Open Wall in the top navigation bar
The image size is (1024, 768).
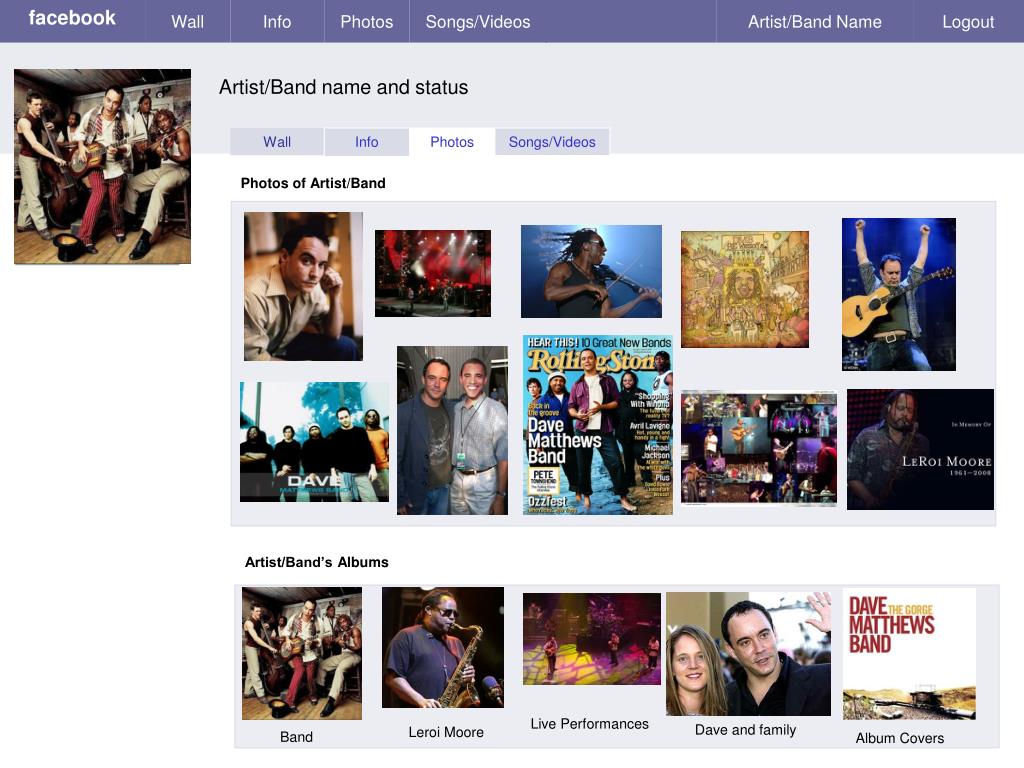click(187, 22)
